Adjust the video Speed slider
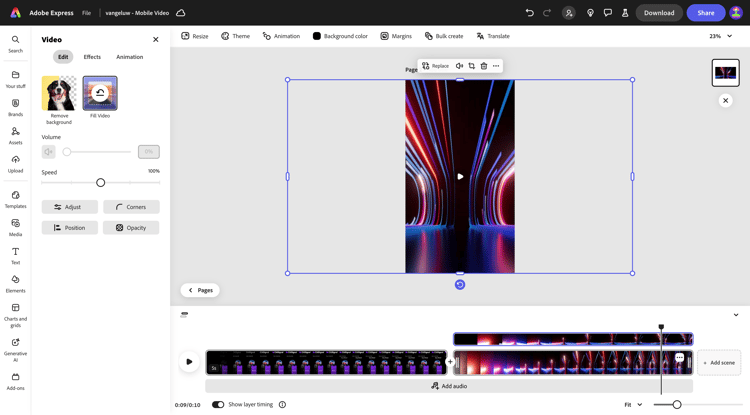The width and height of the screenshot is (750, 415). pos(100,183)
